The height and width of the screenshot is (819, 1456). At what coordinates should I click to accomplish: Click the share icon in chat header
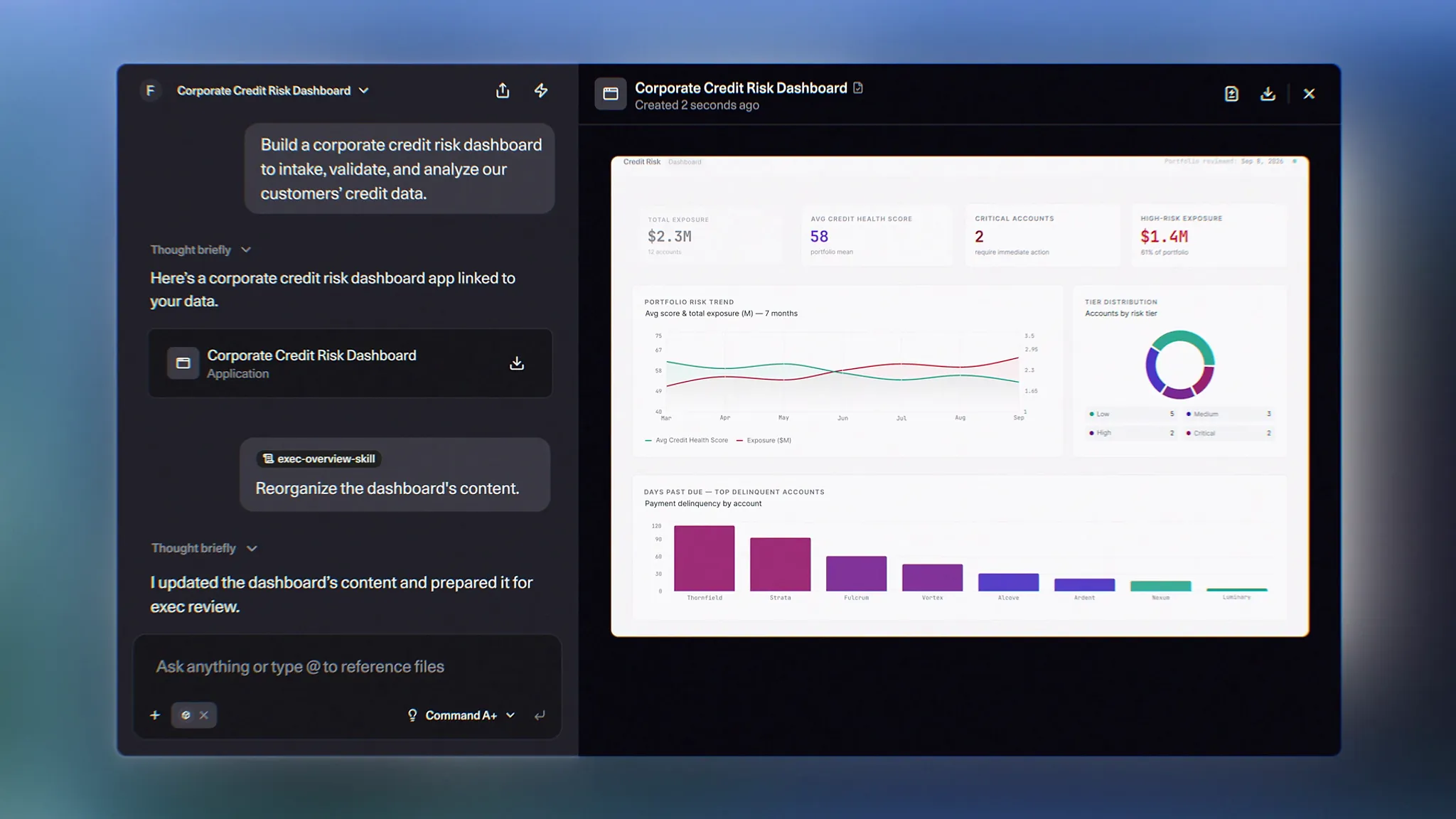[503, 90]
